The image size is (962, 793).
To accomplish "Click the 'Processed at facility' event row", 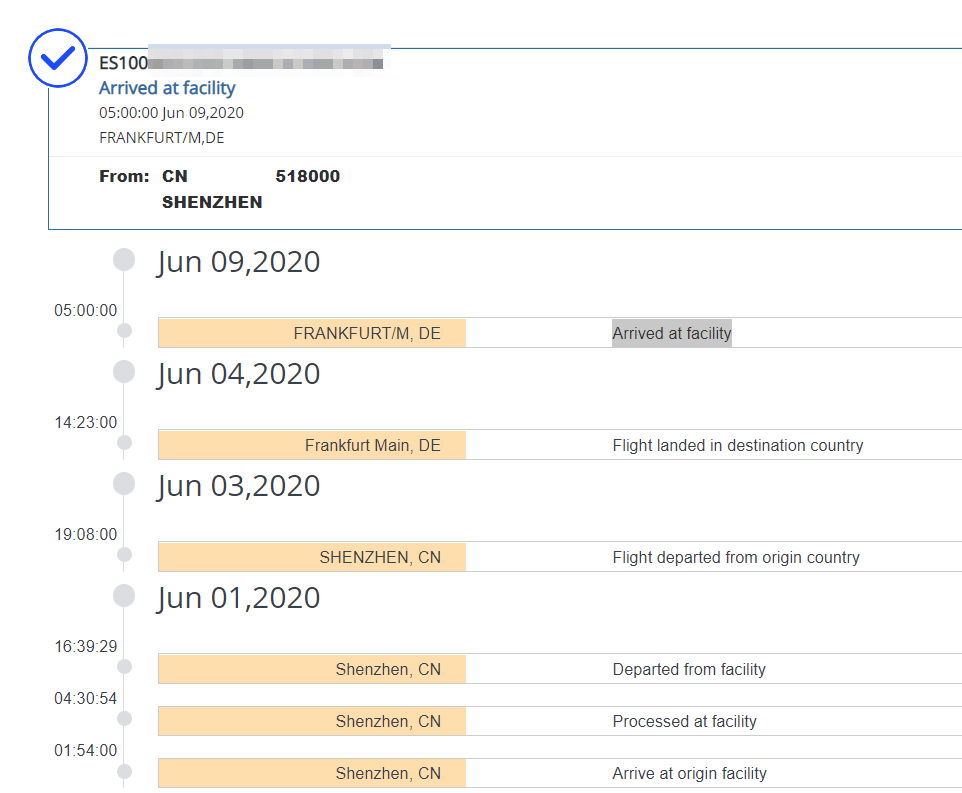I will point(684,721).
